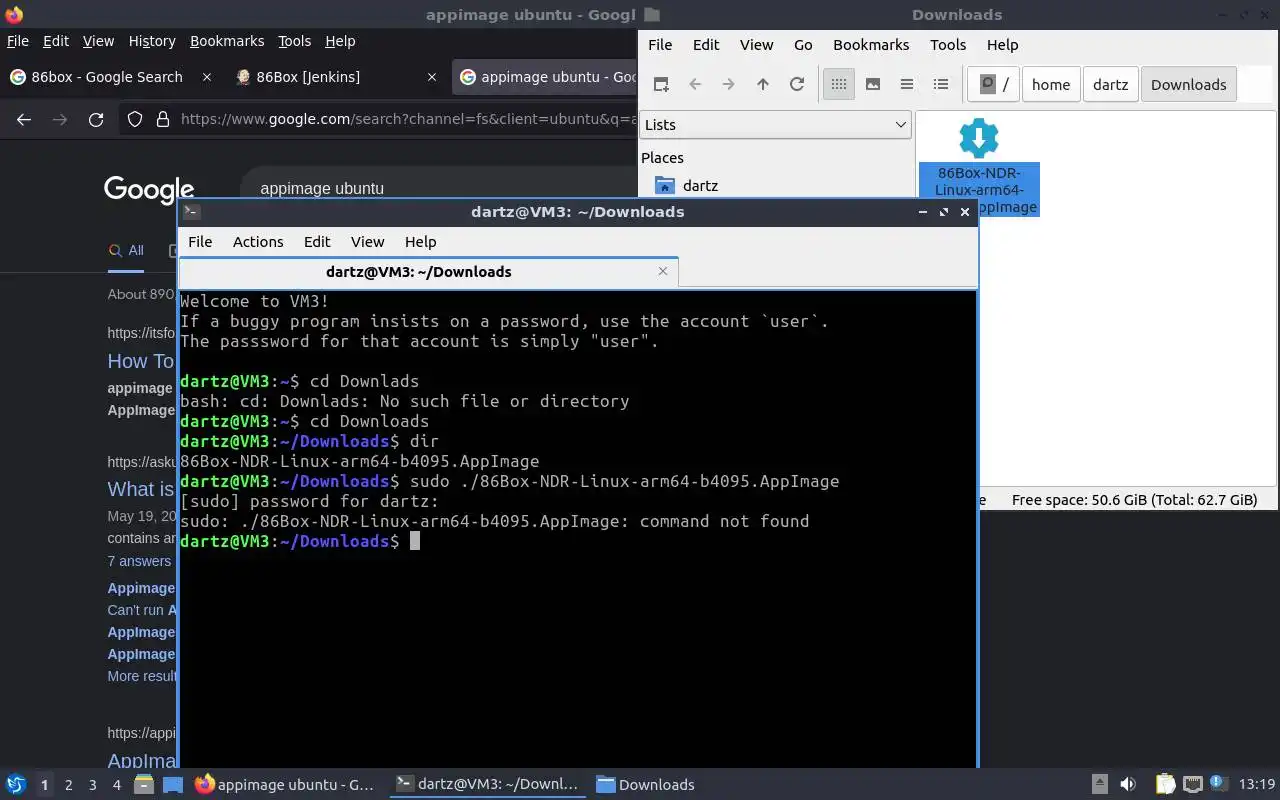Click the Downloads path button
The height and width of the screenshot is (800, 1280).
coord(1188,85)
